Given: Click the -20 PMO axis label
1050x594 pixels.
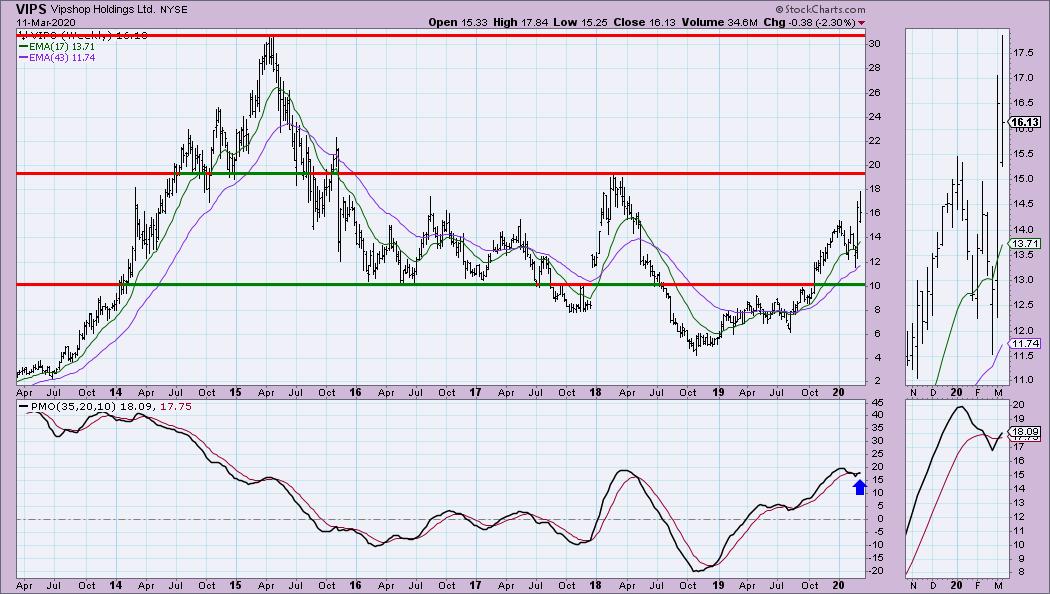Looking at the screenshot, I should coord(877,571).
